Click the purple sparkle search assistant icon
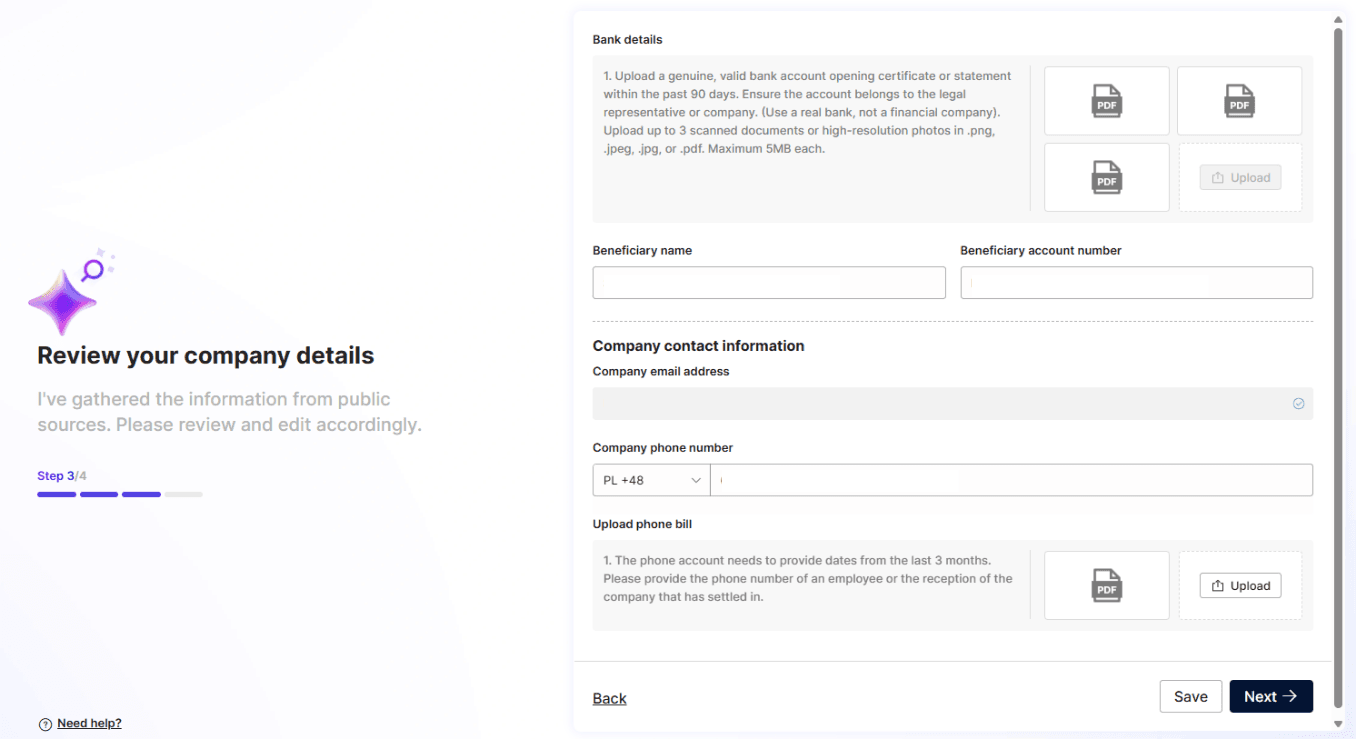This screenshot has width=1357, height=740. (70, 292)
